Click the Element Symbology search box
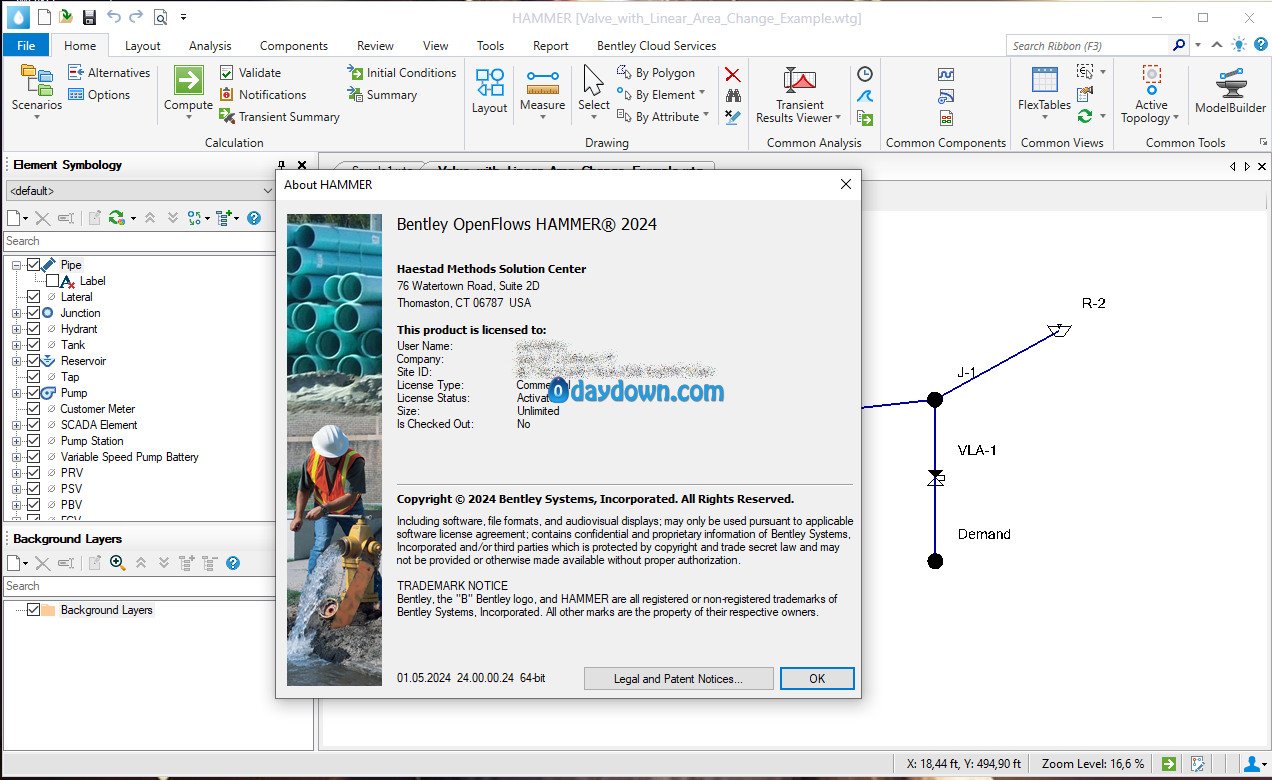Viewport: 1272px width, 780px height. click(x=139, y=241)
